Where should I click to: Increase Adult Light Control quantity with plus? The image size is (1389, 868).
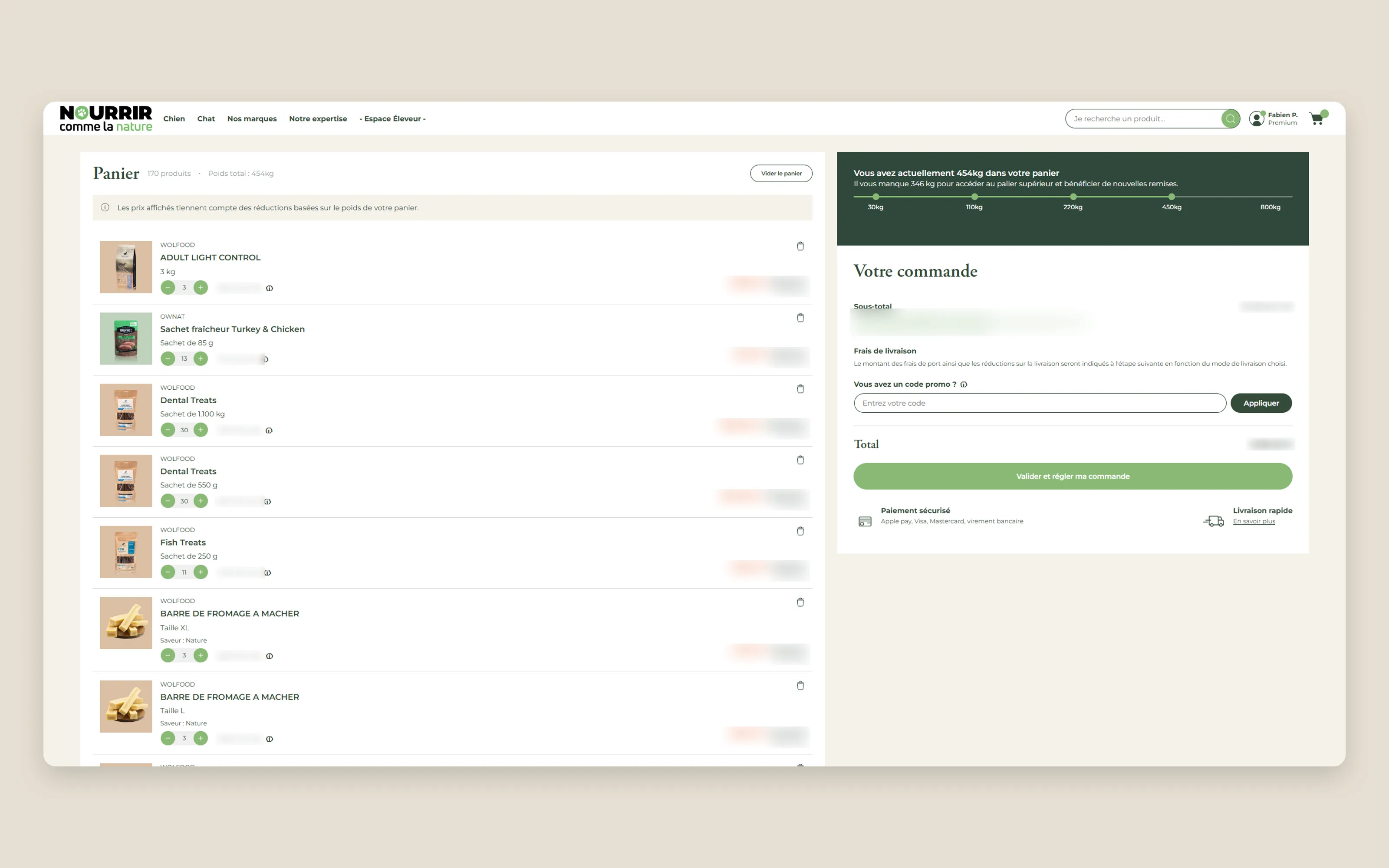[x=200, y=288]
